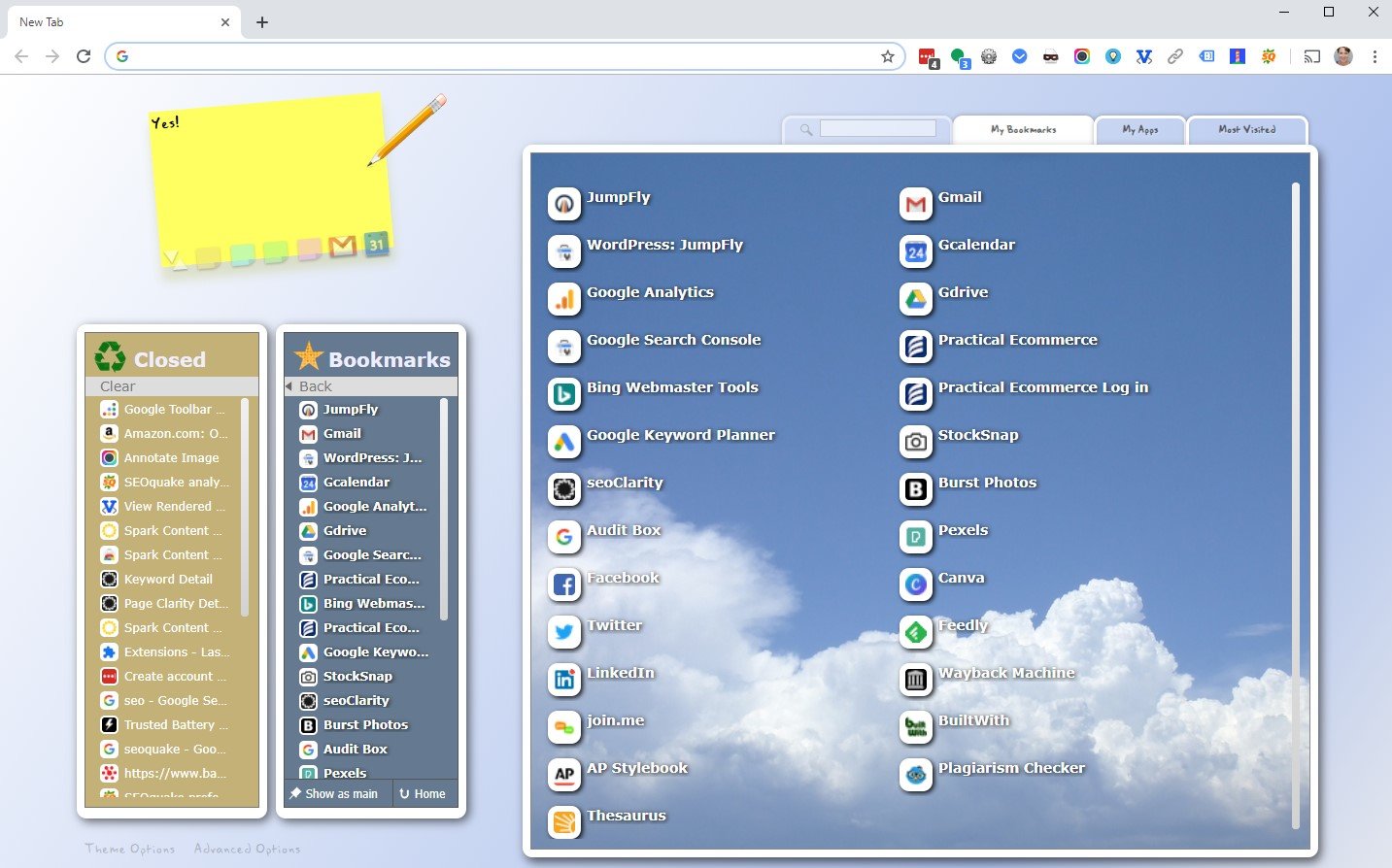Viewport: 1392px width, 868px height.
Task: Open 'seoClarity' in Bookmarks side panel
Action: tap(356, 701)
